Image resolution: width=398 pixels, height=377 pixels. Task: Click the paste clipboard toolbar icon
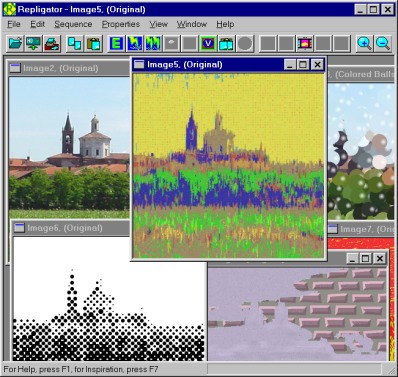pos(93,44)
